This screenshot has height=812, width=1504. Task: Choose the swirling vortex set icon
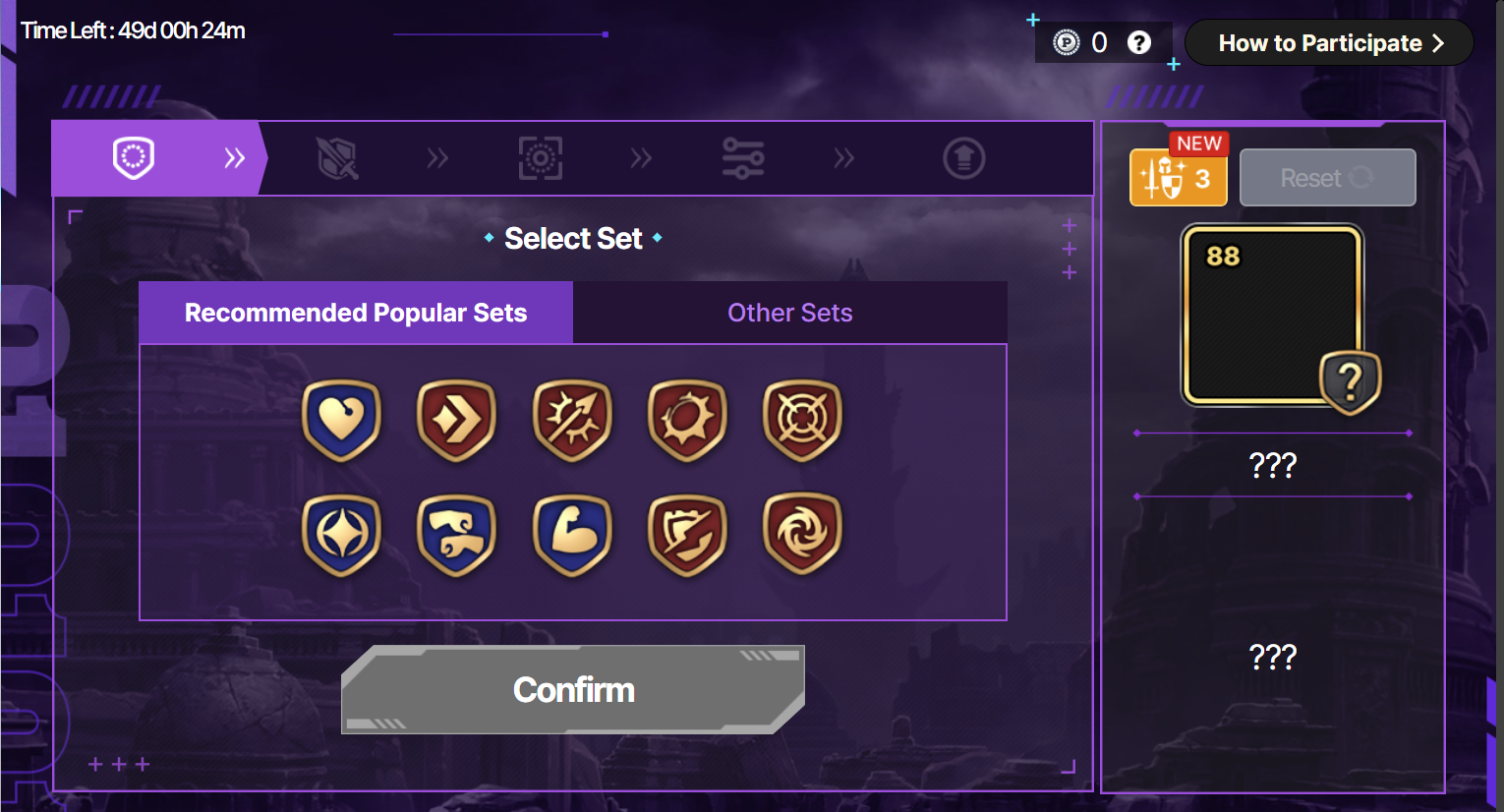point(802,535)
